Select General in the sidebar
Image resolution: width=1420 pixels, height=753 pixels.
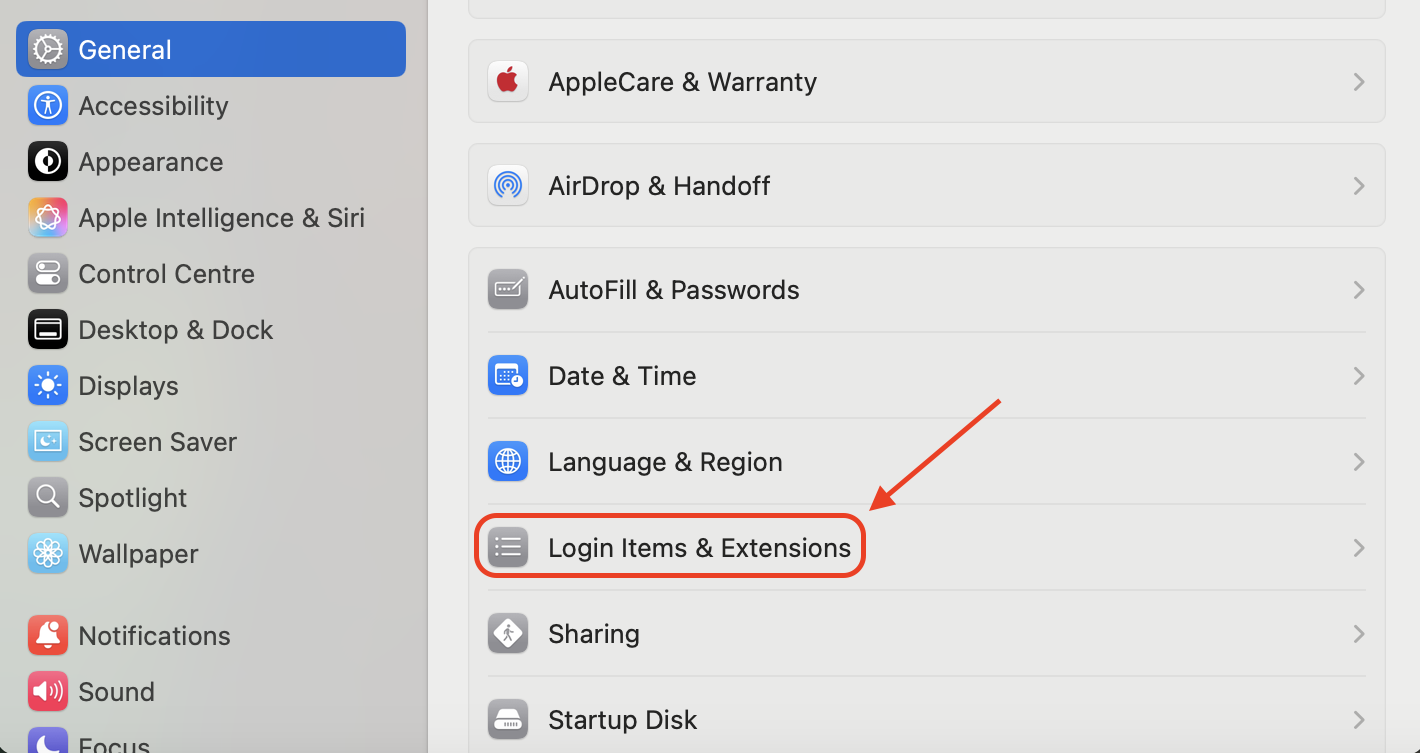(x=124, y=48)
